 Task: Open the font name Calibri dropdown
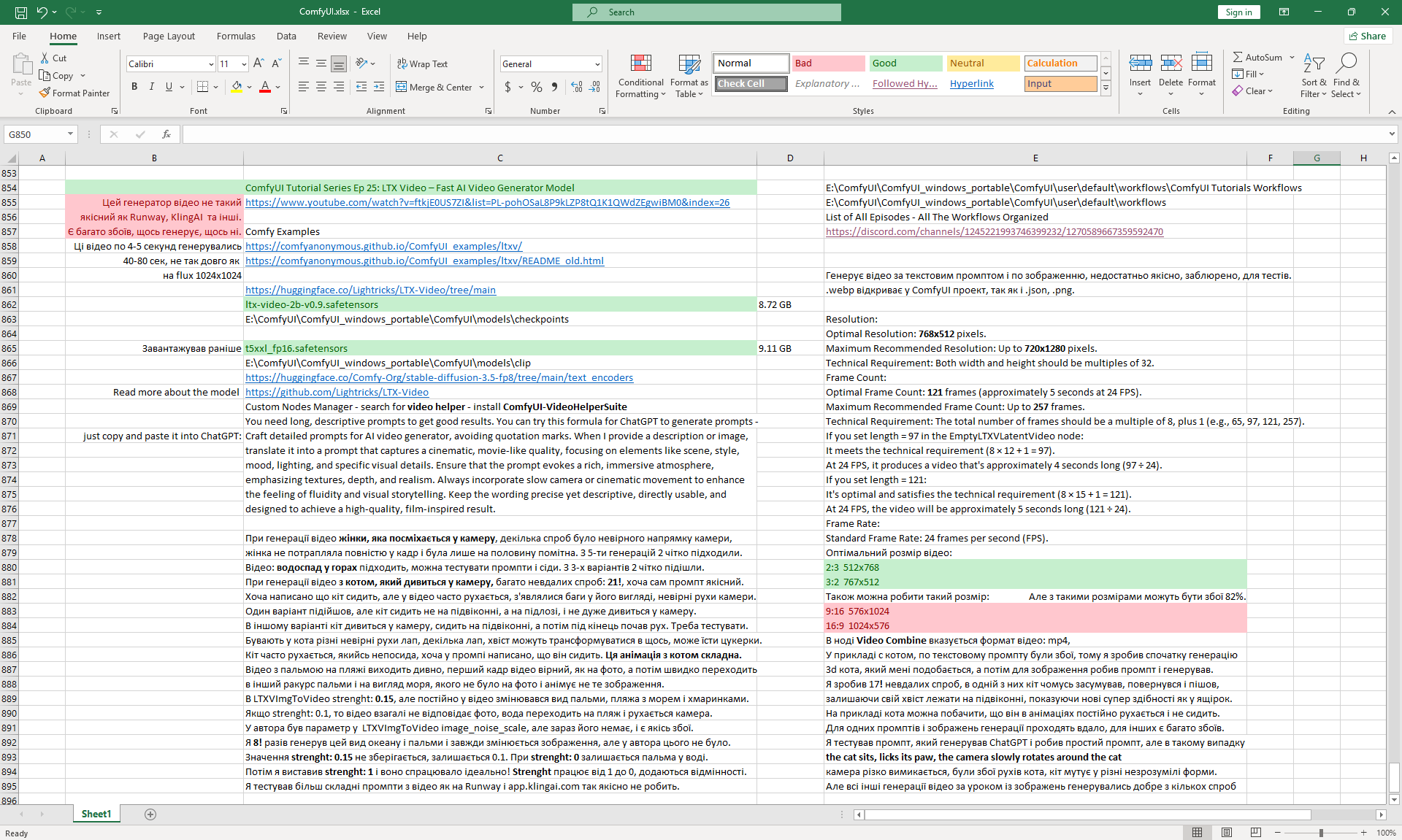[x=211, y=64]
